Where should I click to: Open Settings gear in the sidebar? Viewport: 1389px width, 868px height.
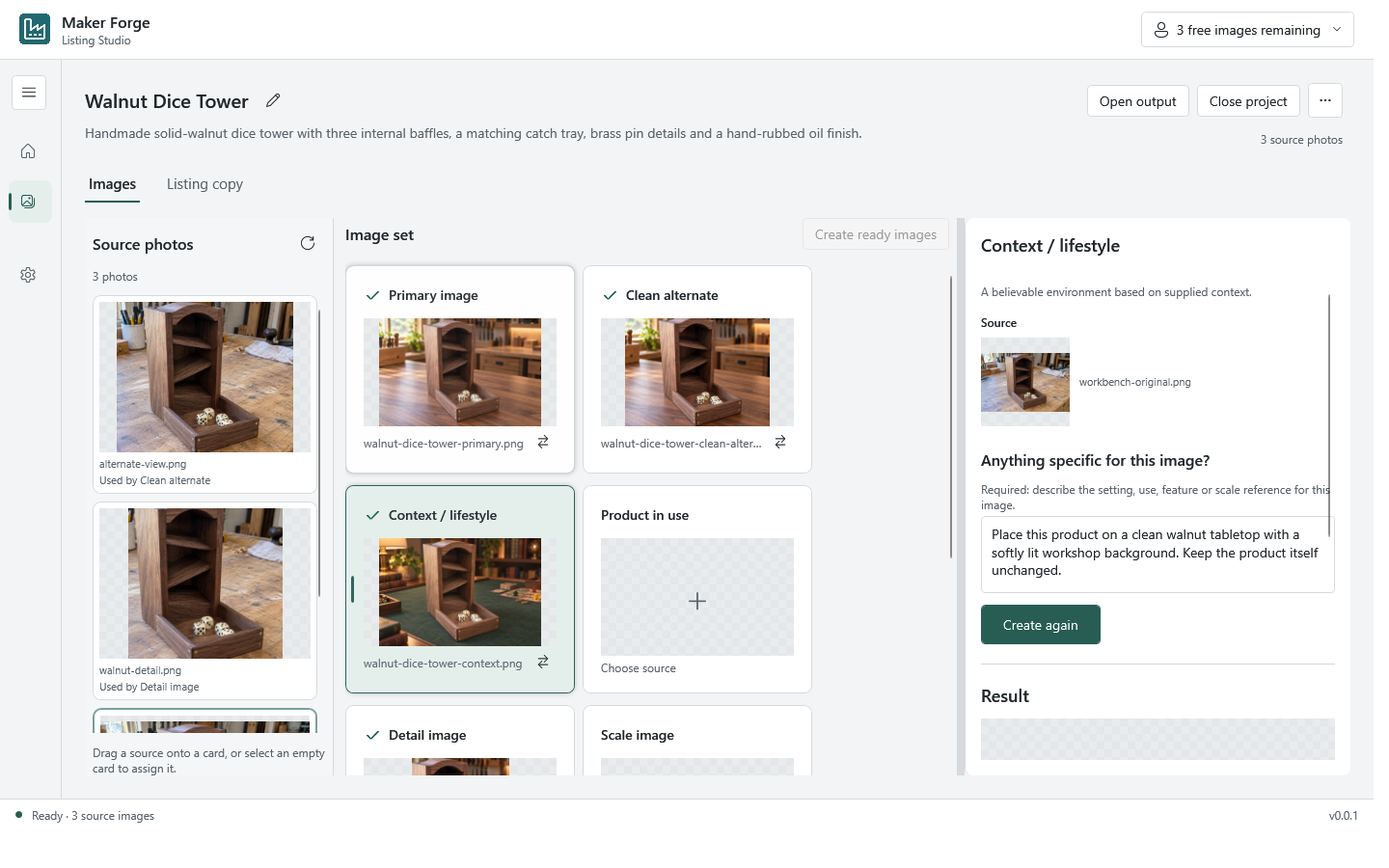(28, 275)
